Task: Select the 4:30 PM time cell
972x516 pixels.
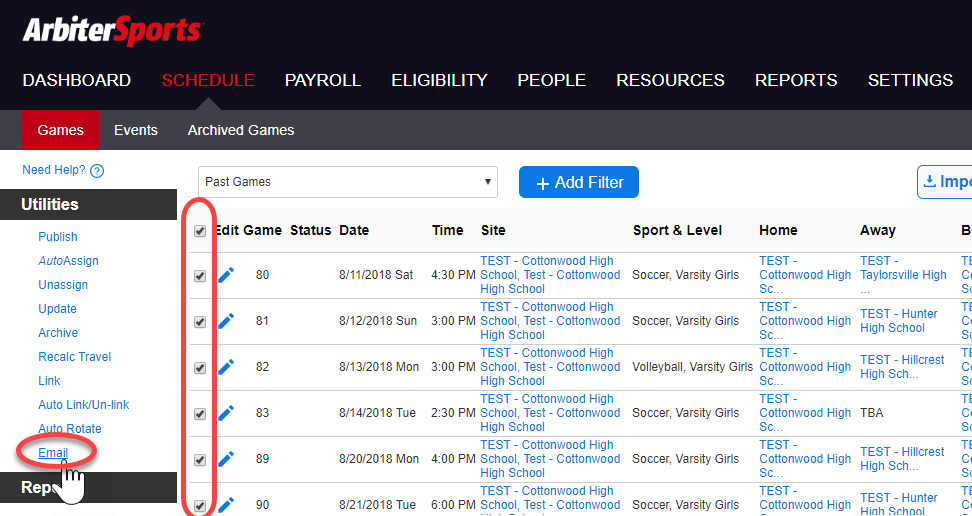Action: (x=453, y=275)
